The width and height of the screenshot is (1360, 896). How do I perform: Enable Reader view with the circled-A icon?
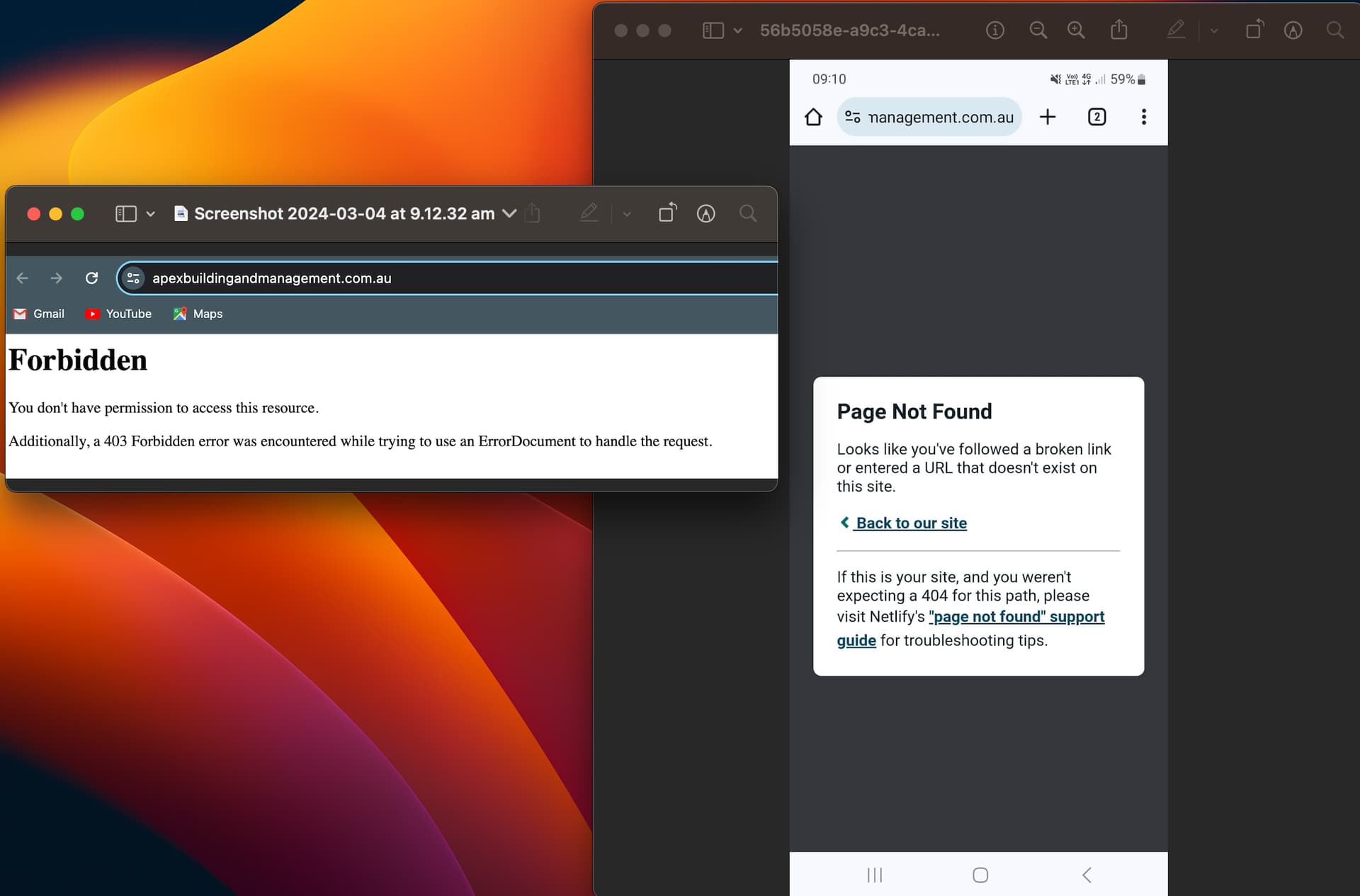(x=706, y=213)
